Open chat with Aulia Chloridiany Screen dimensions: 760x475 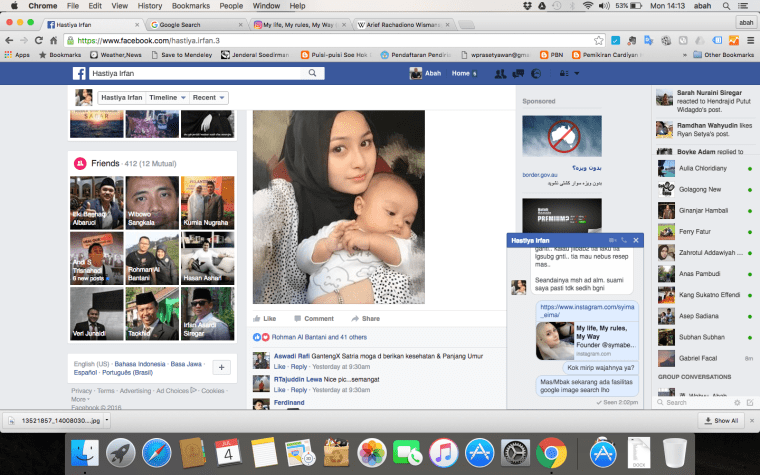(705, 168)
